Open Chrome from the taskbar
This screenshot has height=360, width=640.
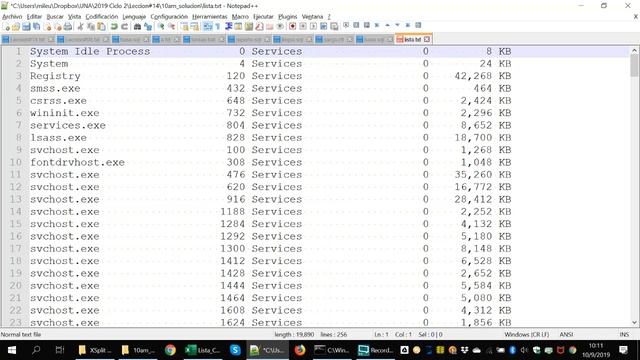click(x=170, y=350)
